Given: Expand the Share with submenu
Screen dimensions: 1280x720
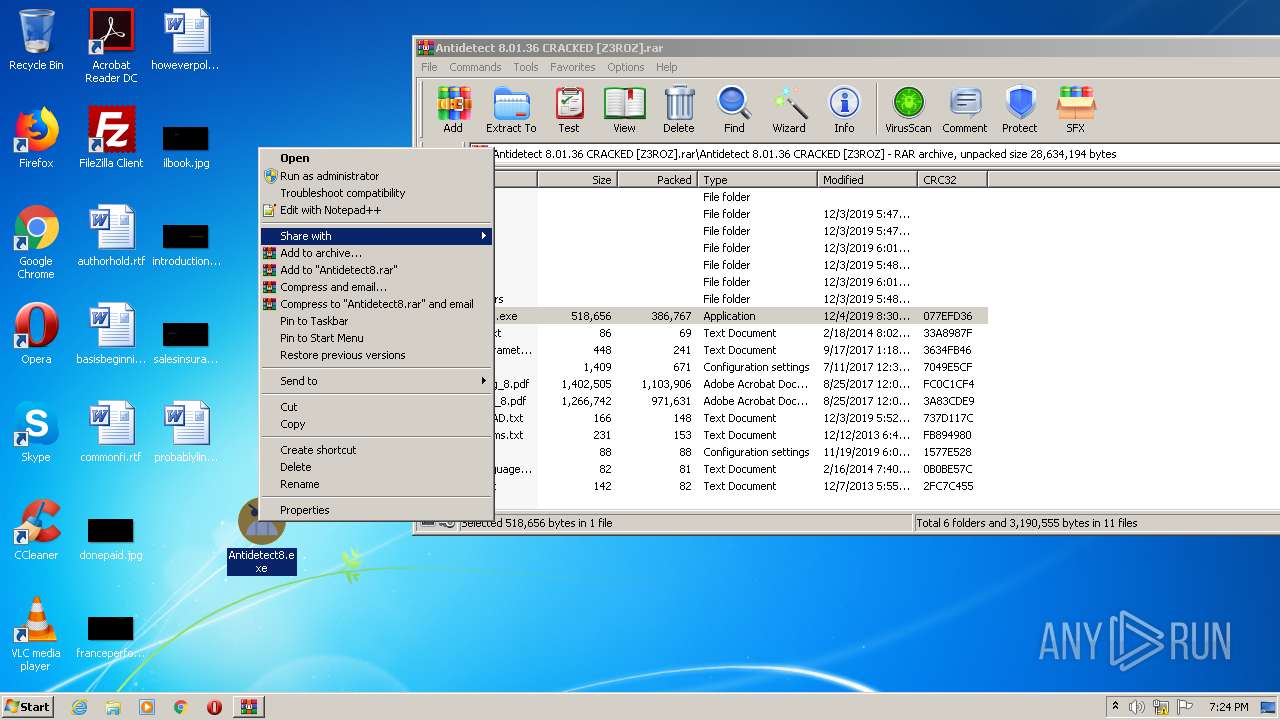Looking at the screenshot, I should point(376,236).
